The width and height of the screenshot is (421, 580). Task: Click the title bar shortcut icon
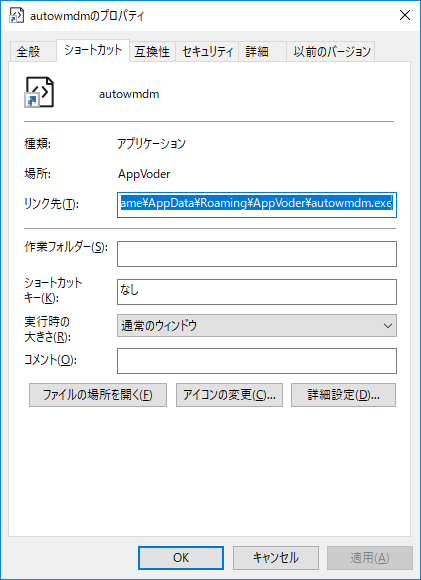point(16,16)
